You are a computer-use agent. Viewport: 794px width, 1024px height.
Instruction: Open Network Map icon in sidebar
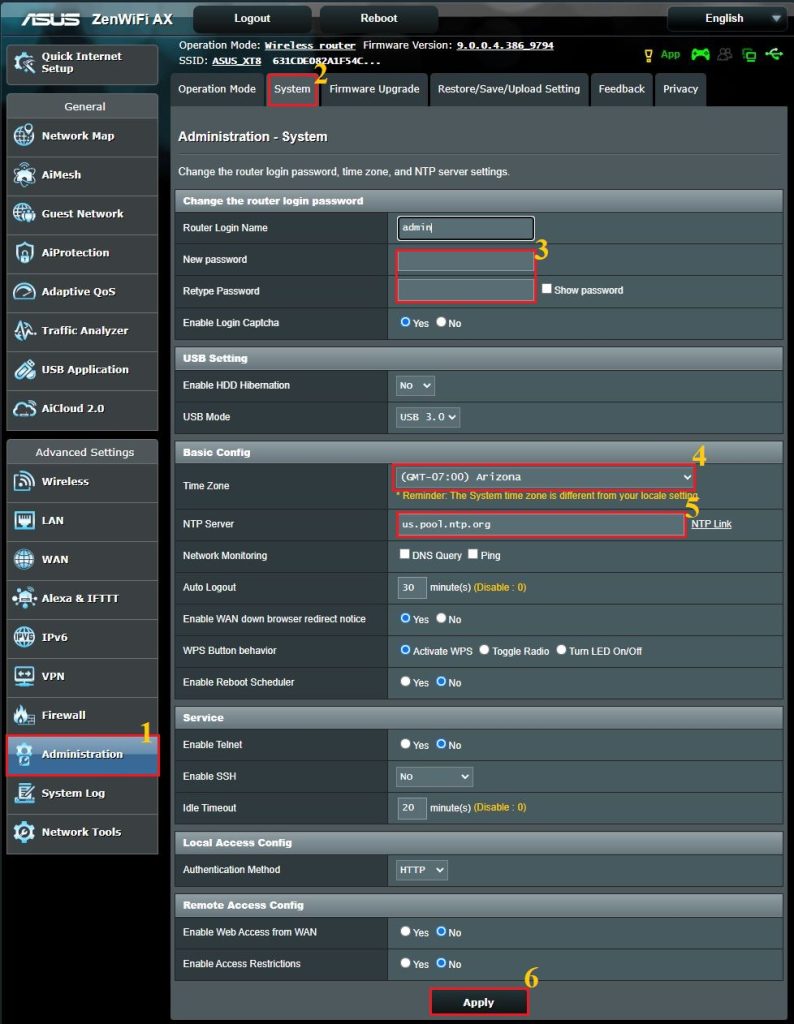pyautogui.click(x=24, y=136)
